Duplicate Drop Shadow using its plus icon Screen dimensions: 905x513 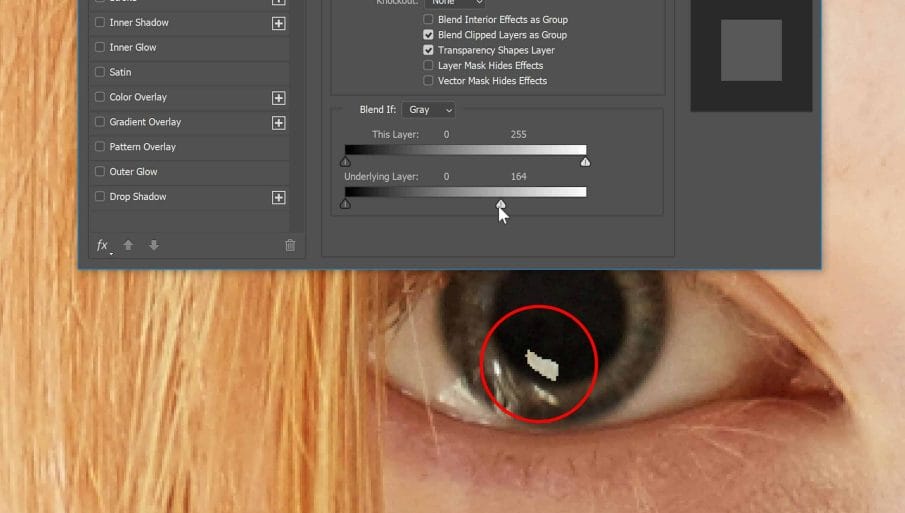coord(279,198)
